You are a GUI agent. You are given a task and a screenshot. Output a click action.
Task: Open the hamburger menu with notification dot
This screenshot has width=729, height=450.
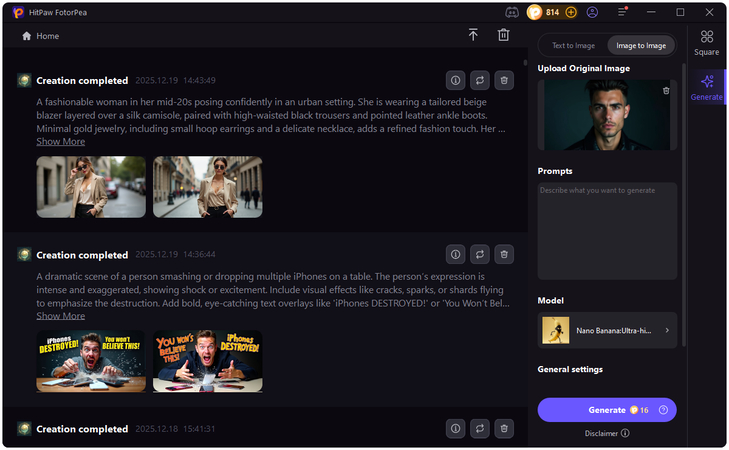623,12
